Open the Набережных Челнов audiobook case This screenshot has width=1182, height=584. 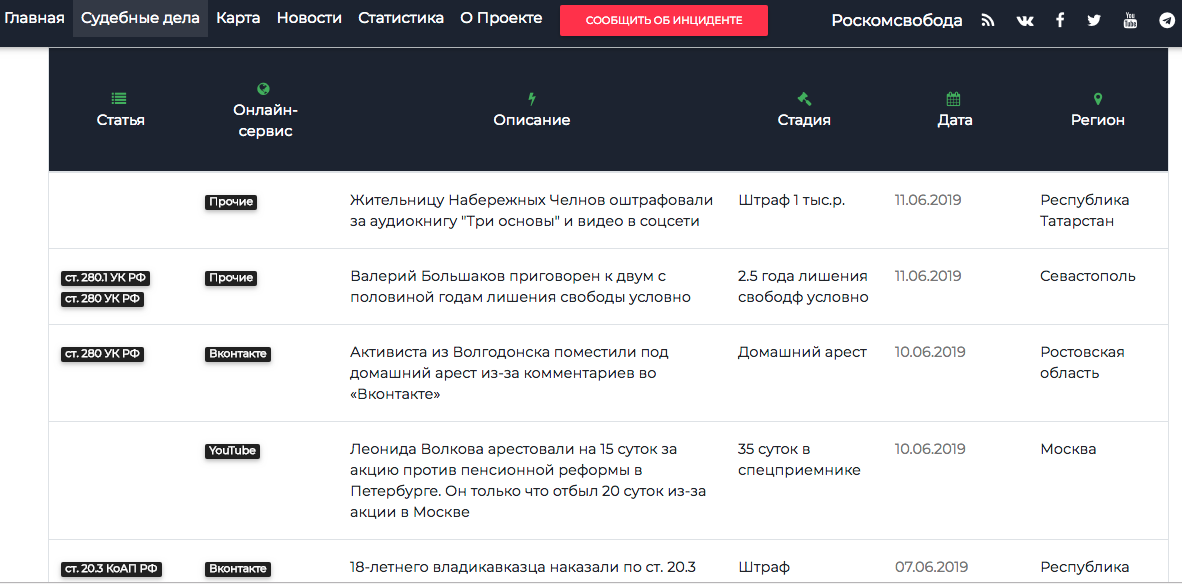531,210
